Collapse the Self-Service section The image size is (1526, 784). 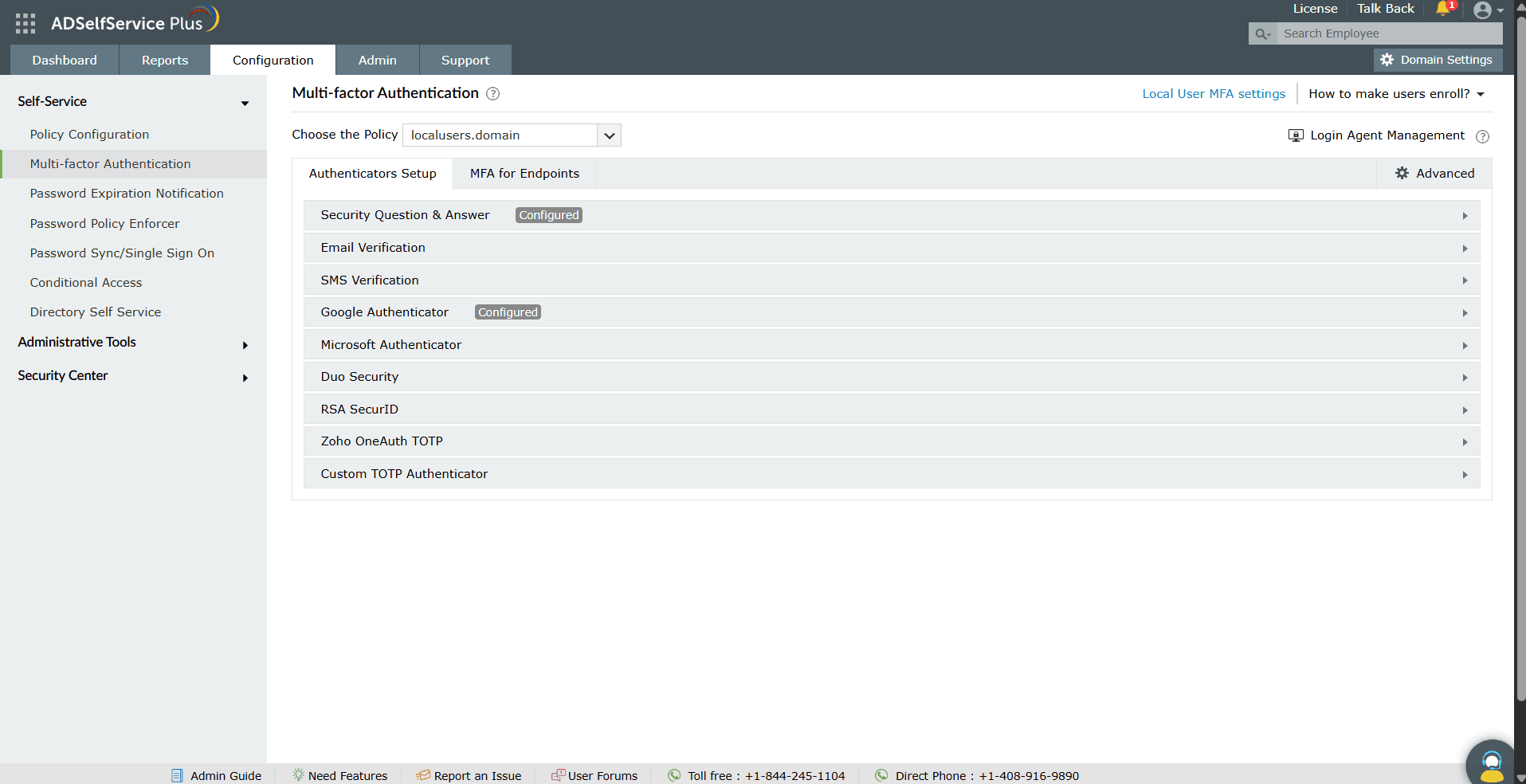pyautogui.click(x=245, y=104)
